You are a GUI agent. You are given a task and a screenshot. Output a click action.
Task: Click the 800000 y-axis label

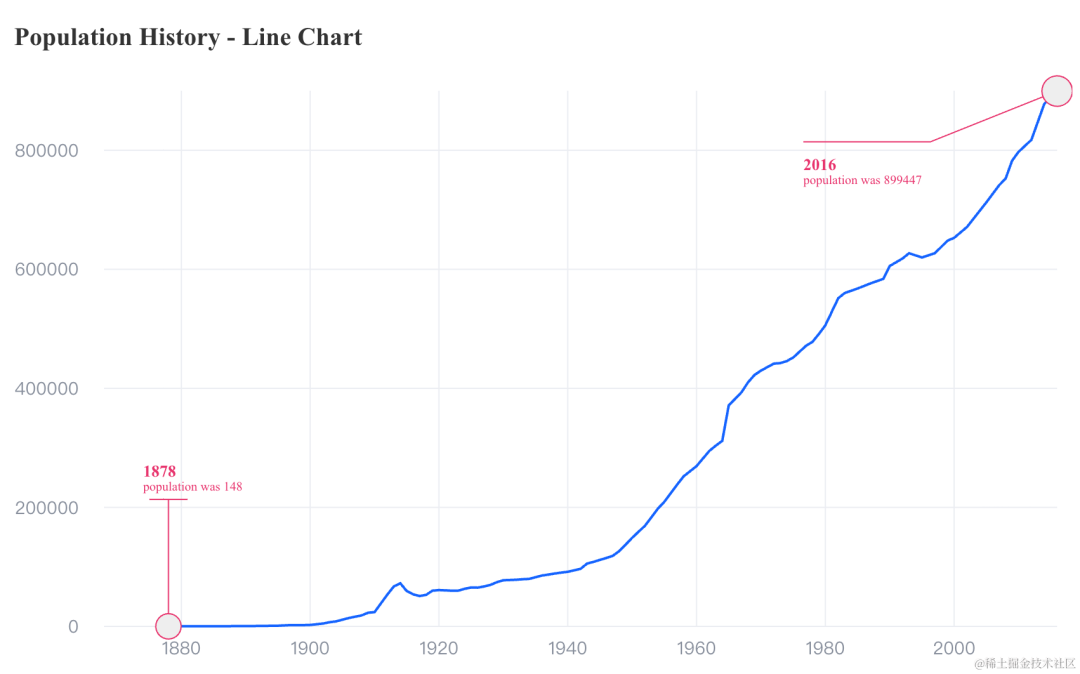pos(47,151)
